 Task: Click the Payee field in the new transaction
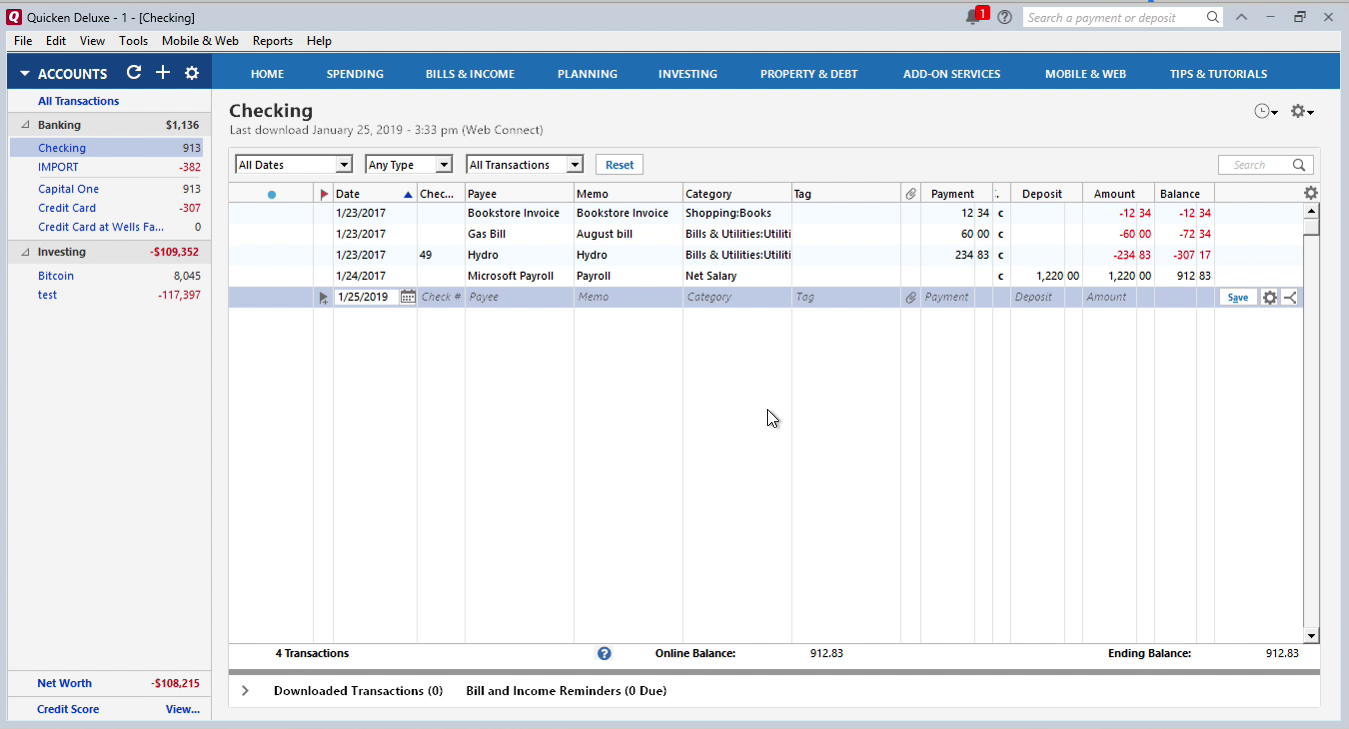click(x=519, y=297)
